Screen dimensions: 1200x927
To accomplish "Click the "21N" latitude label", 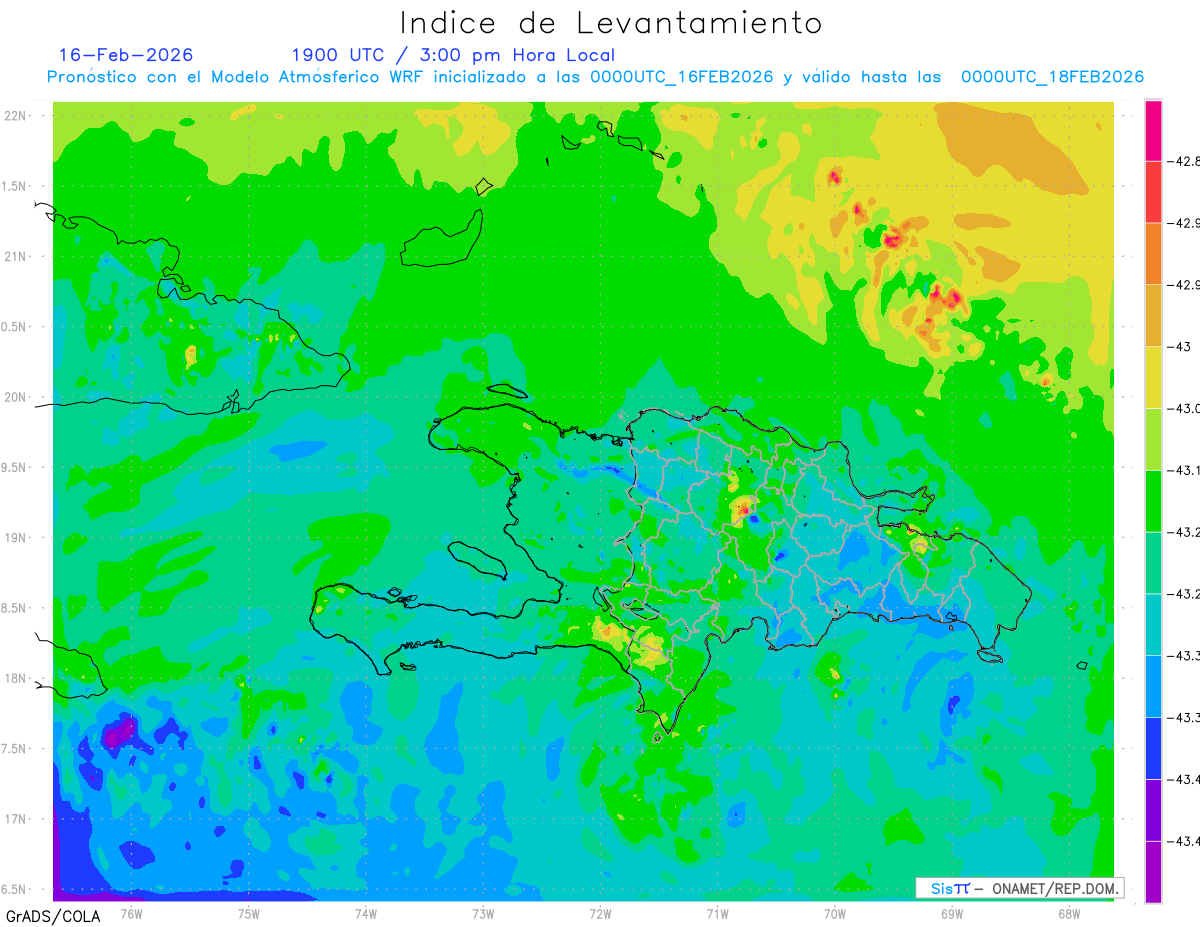I will pyautogui.click(x=17, y=257).
